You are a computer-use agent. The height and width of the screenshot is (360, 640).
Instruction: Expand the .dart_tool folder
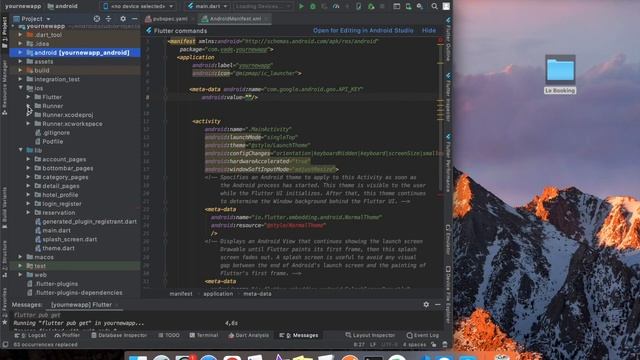point(20,35)
